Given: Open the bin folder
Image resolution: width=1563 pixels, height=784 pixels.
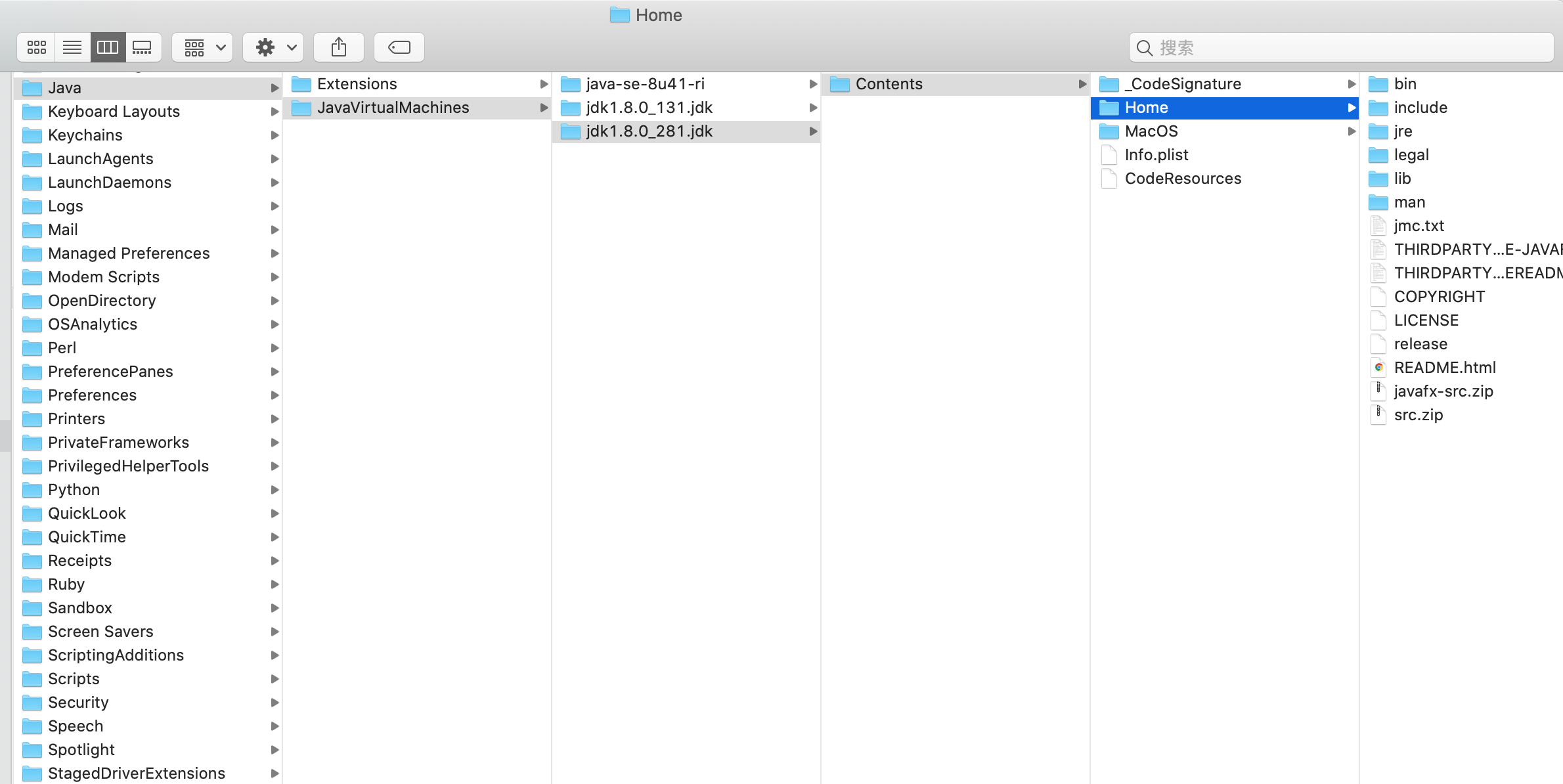Looking at the screenshot, I should point(1405,84).
